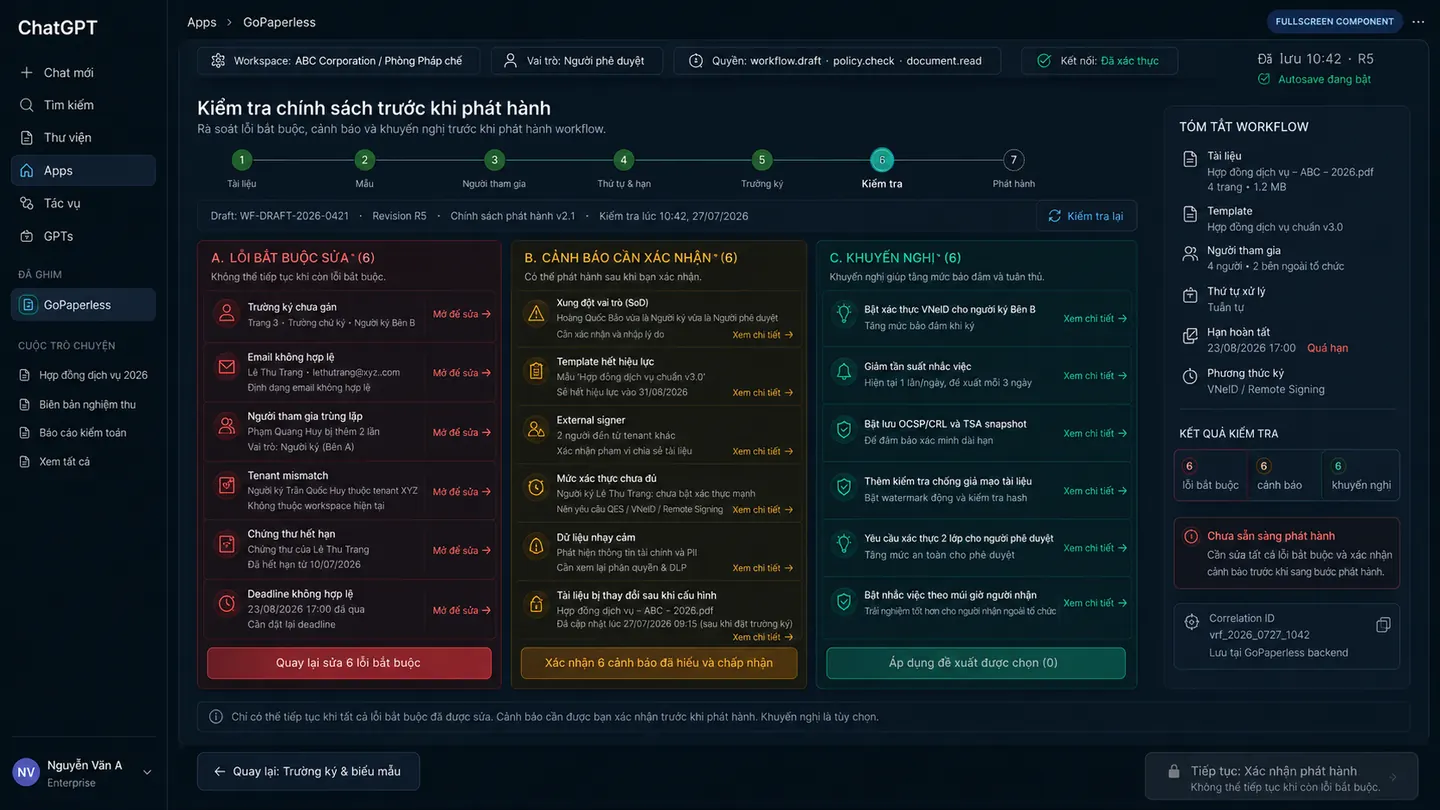This screenshot has height=810, width=1440.
Task: Click the Template hết hiệu lực clipboard icon
Action: click(x=537, y=371)
